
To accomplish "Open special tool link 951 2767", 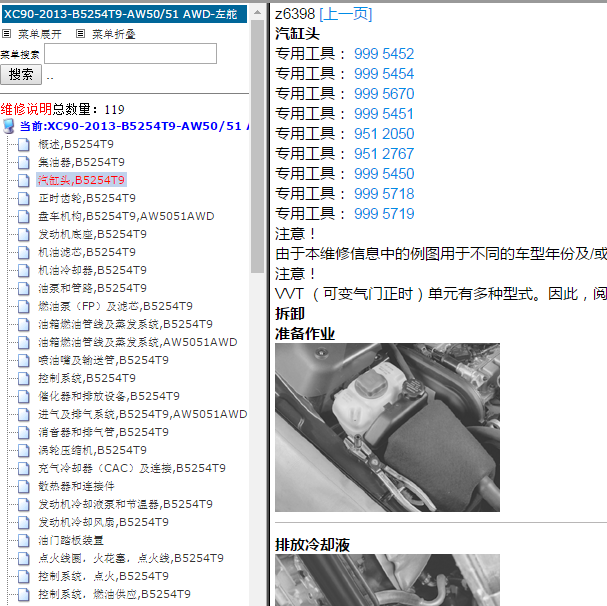I will (x=384, y=154).
